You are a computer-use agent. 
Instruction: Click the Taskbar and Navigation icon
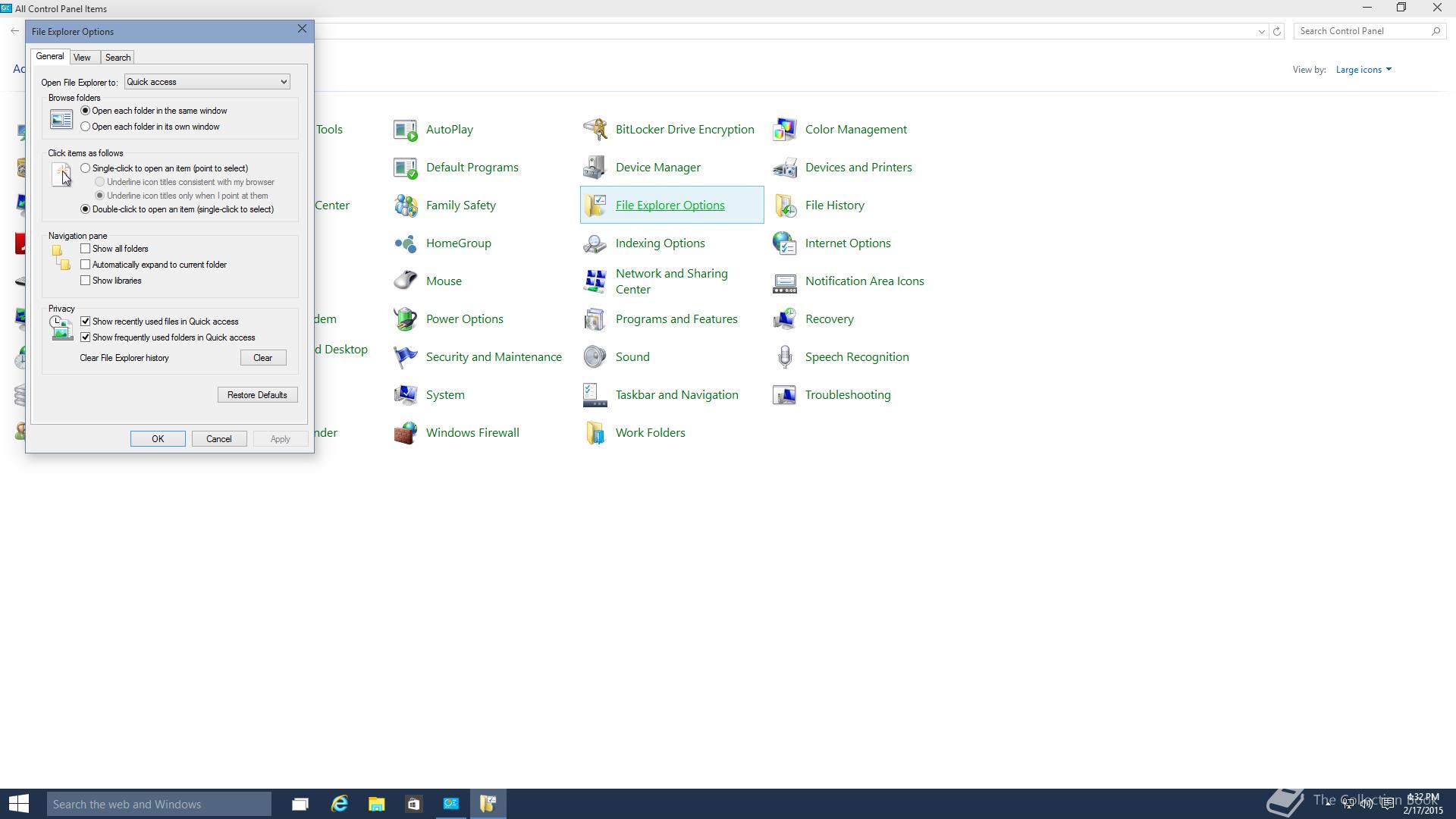coord(595,395)
